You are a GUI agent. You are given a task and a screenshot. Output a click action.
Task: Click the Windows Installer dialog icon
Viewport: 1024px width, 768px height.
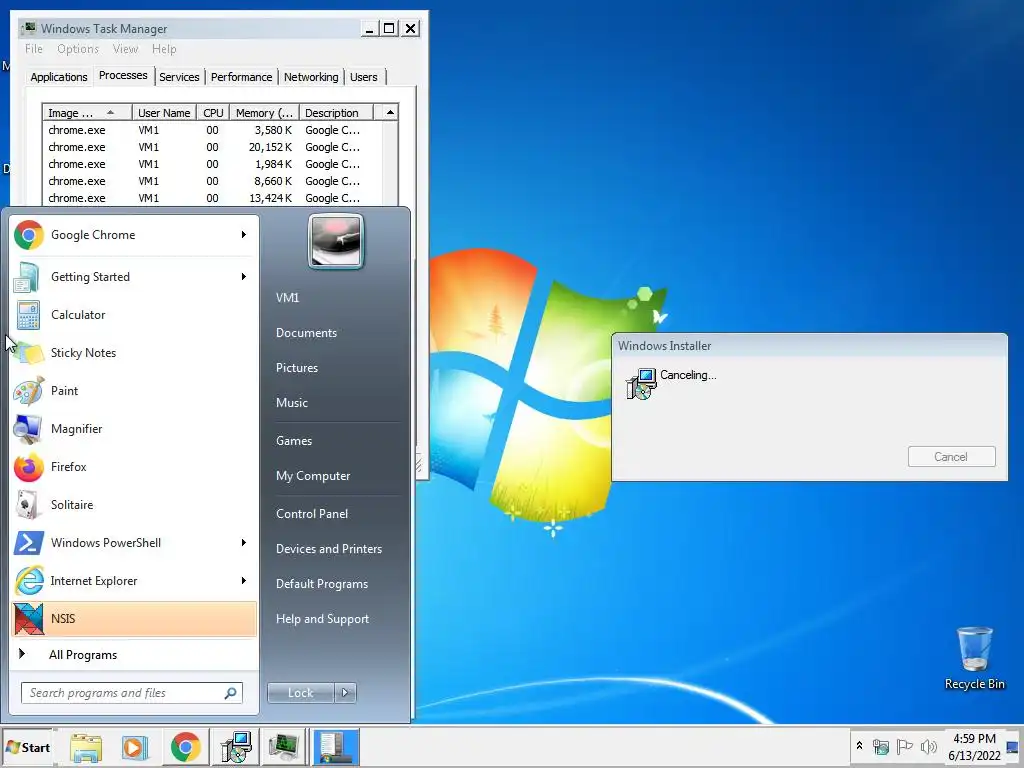click(x=641, y=384)
